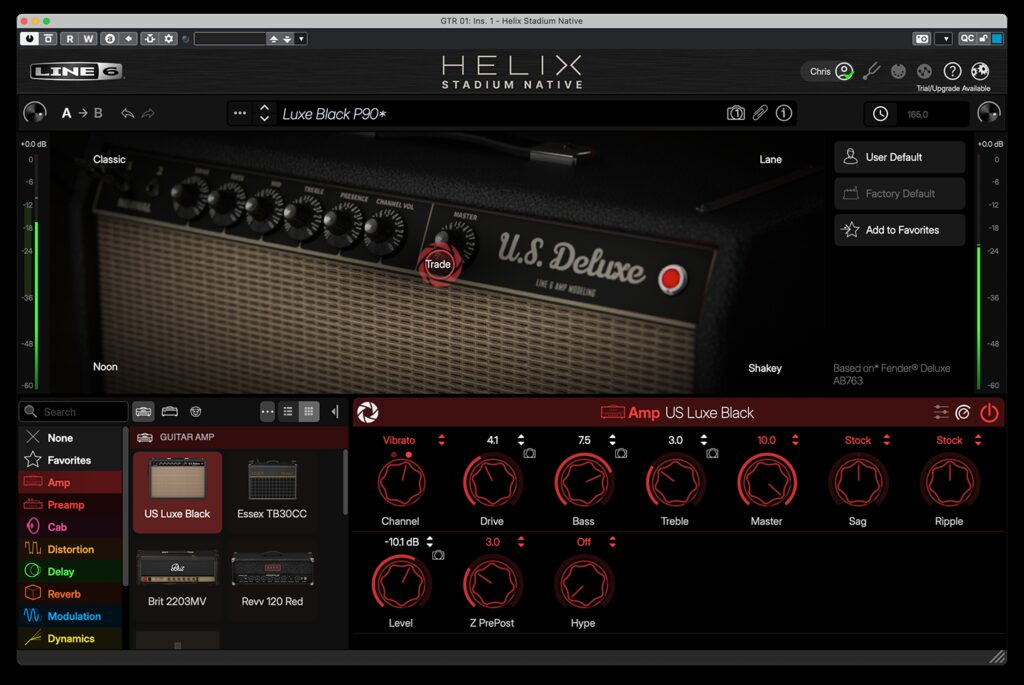Select the Cab category
The width and height of the screenshot is (1024, 685).
pos(71,527)
